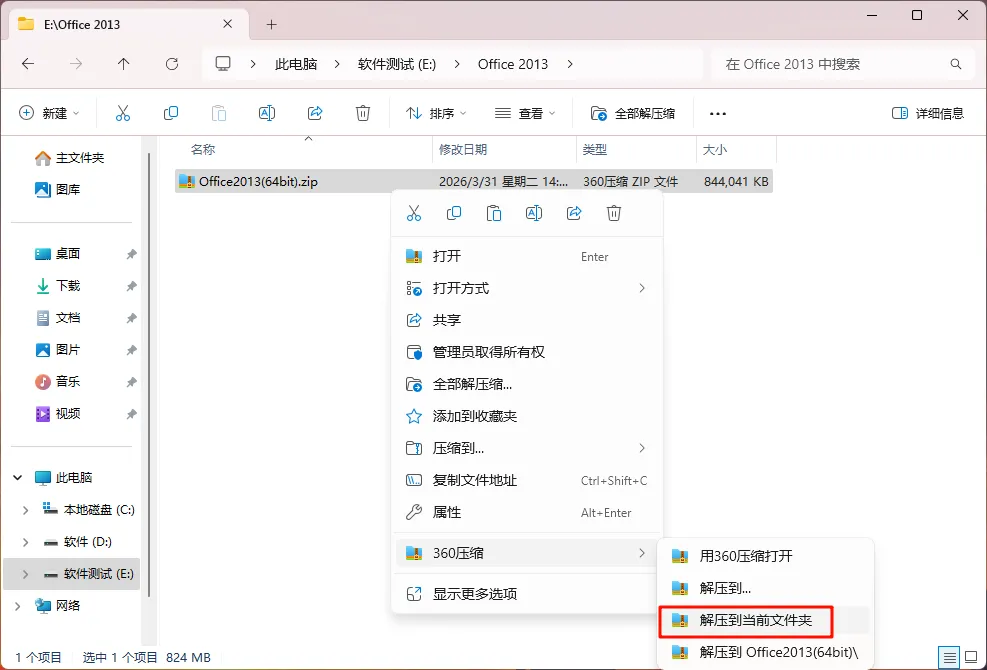Screen dimensions: 987x670
Task: Open the 打开方式 submenu
Action: 527,288
